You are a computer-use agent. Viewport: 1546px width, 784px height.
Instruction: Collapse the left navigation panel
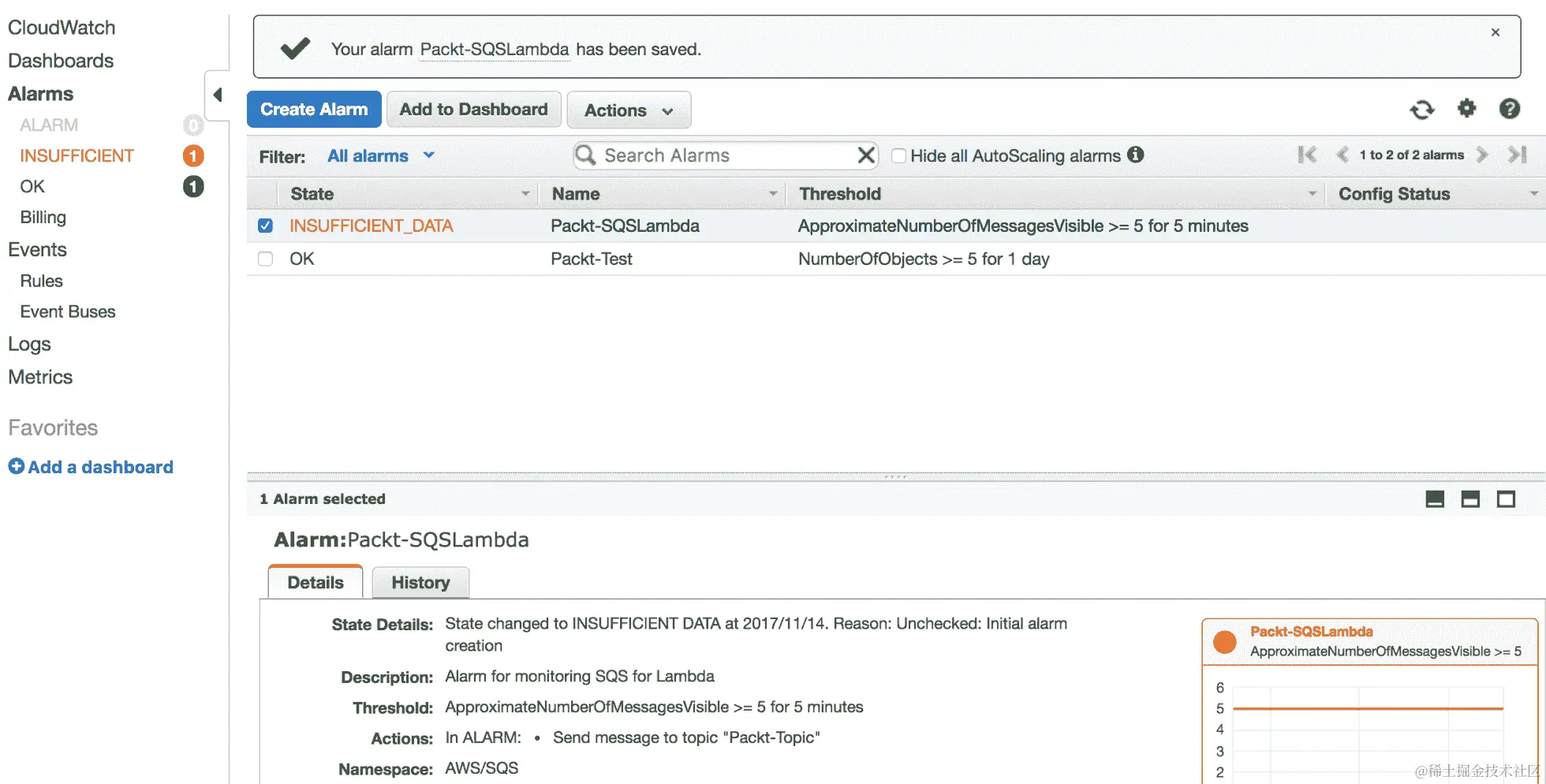point(218,95)
